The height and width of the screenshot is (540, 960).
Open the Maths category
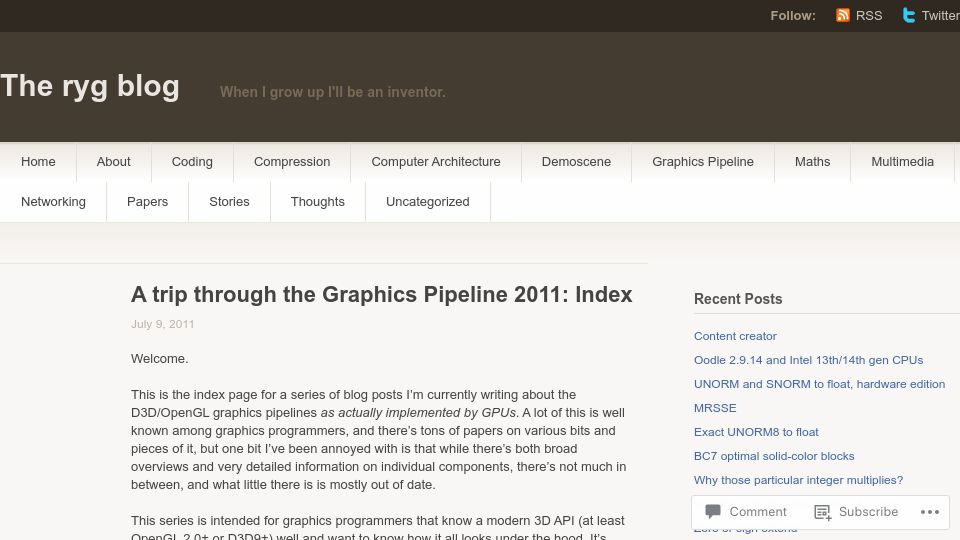(812, 162)
